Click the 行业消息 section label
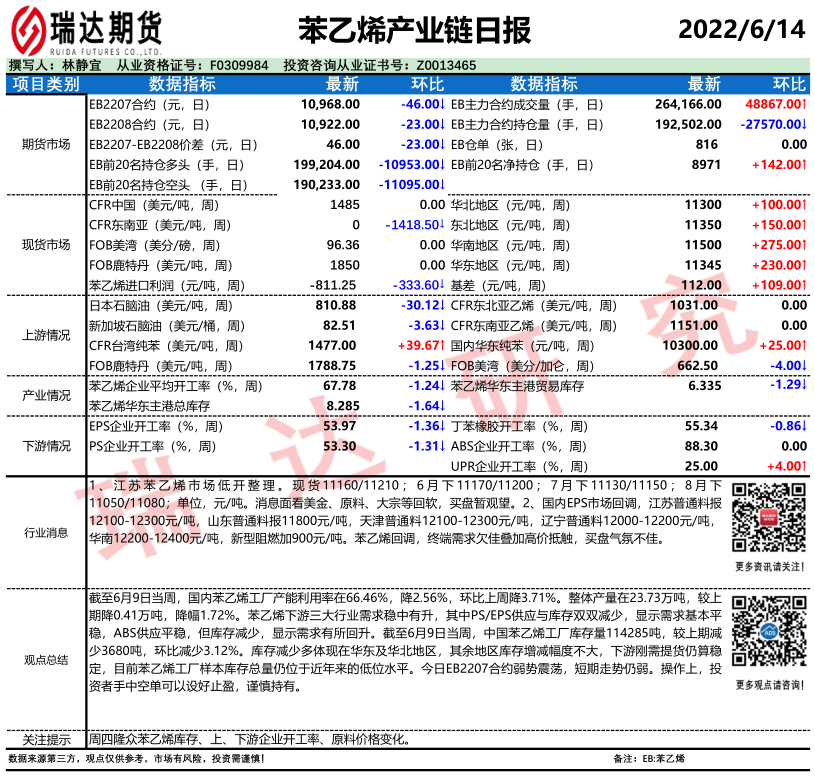The image size is (815, 776). pyautogui.click(x=44, y=532)
